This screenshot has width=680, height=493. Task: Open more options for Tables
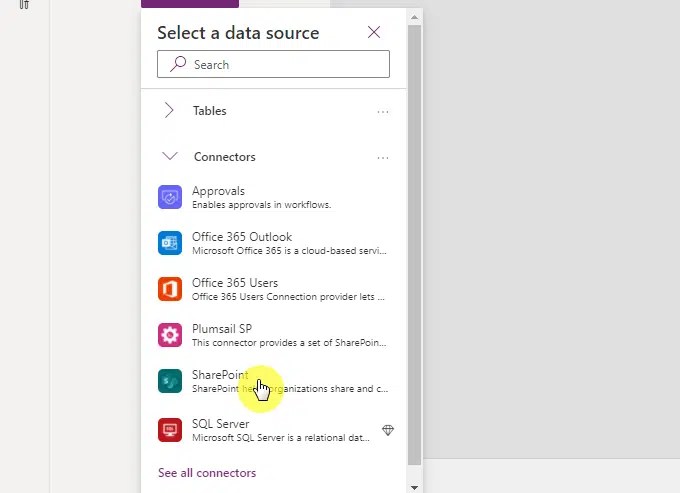click(x=383, y=112)
